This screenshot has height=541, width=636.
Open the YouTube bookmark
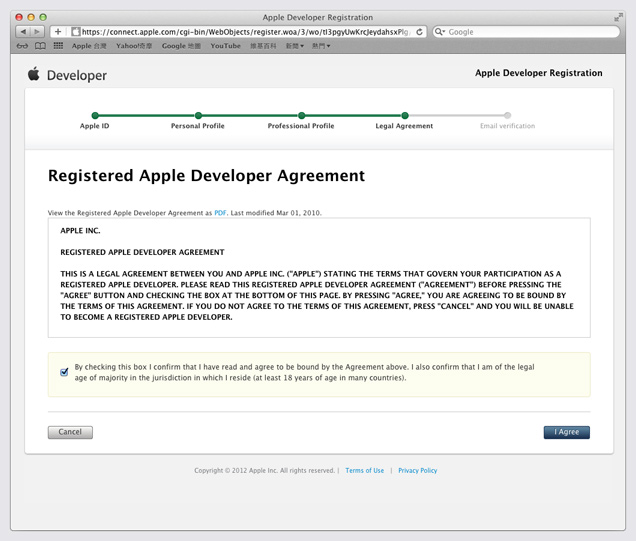[x=226, y=46]
